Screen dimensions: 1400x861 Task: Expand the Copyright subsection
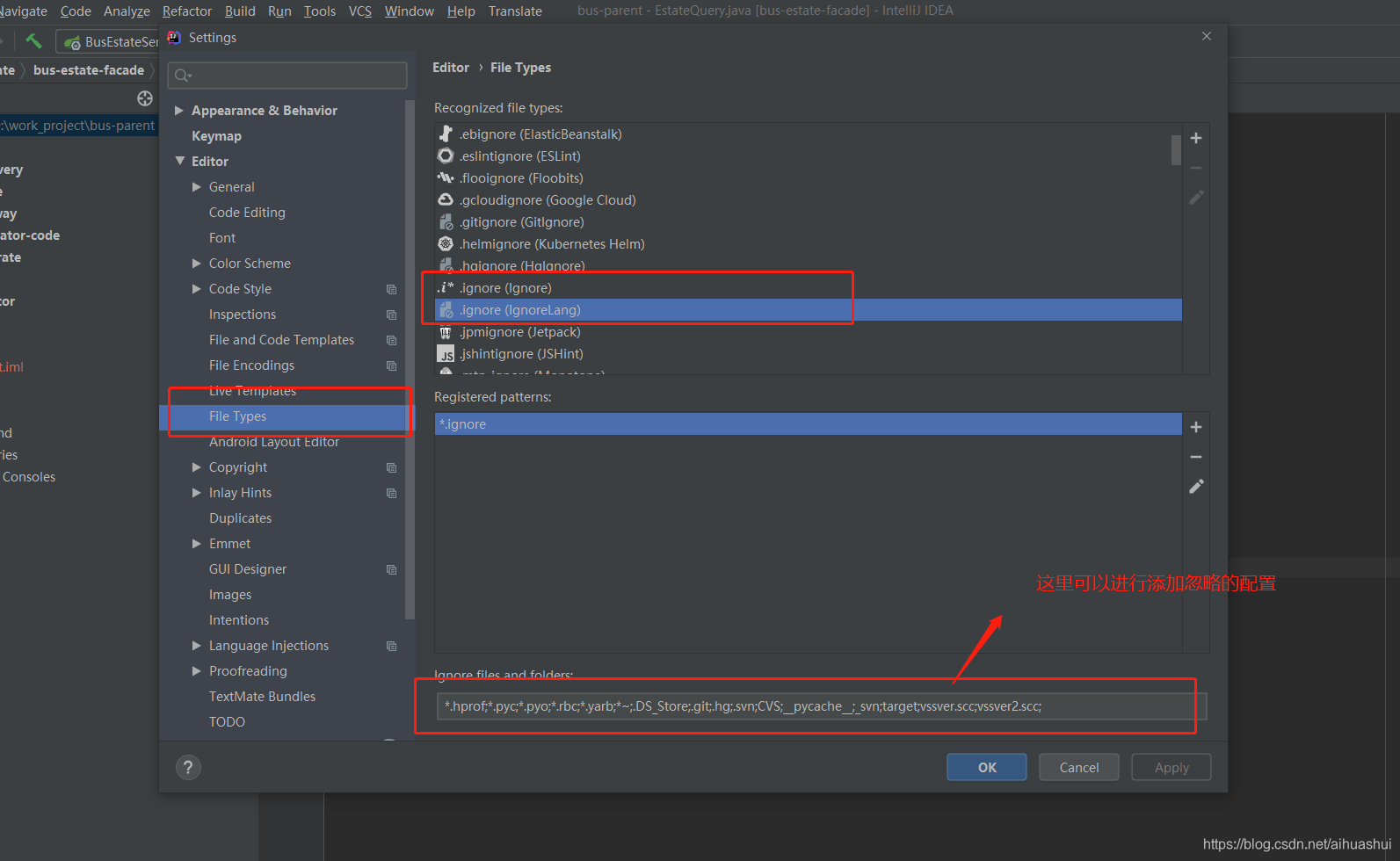[197, 467]
